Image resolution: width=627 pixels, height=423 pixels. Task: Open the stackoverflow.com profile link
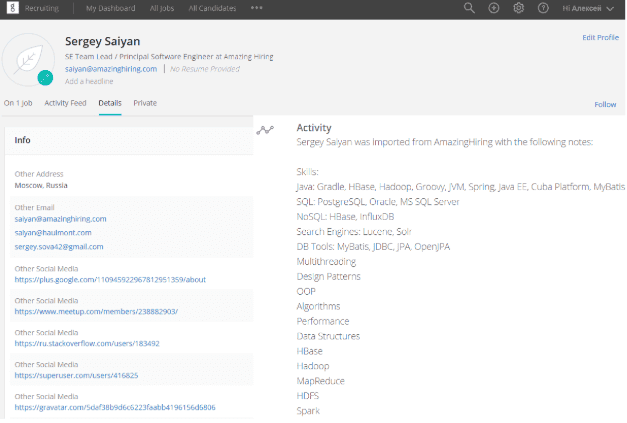pos(87,343)
